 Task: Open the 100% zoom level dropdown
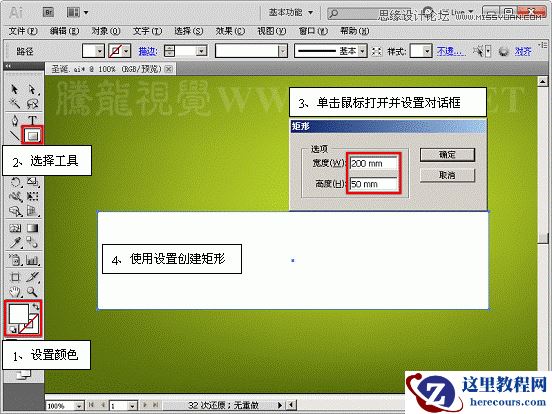pos(80,406)
